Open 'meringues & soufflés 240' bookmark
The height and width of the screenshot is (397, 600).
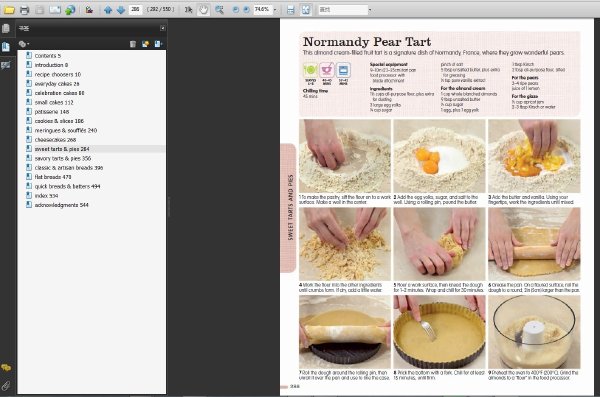point(66,130)
